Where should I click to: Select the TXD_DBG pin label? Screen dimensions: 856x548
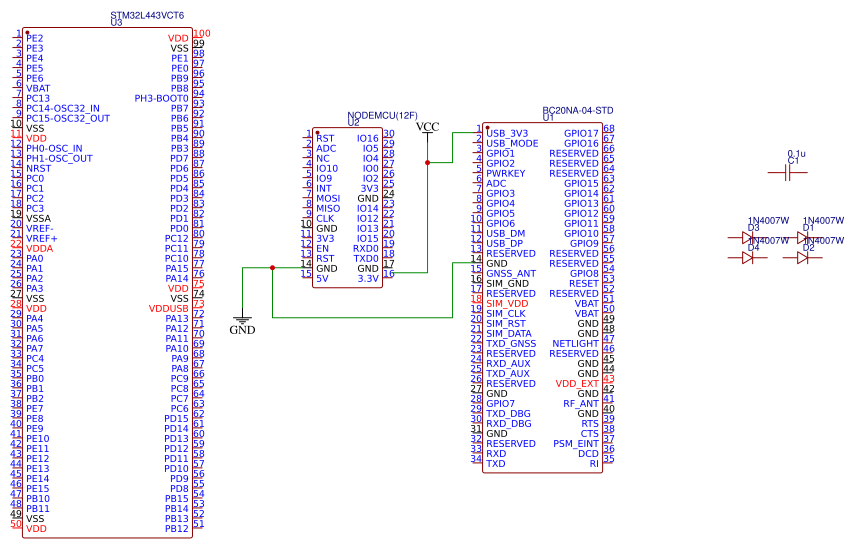click(x=508, y=413)
